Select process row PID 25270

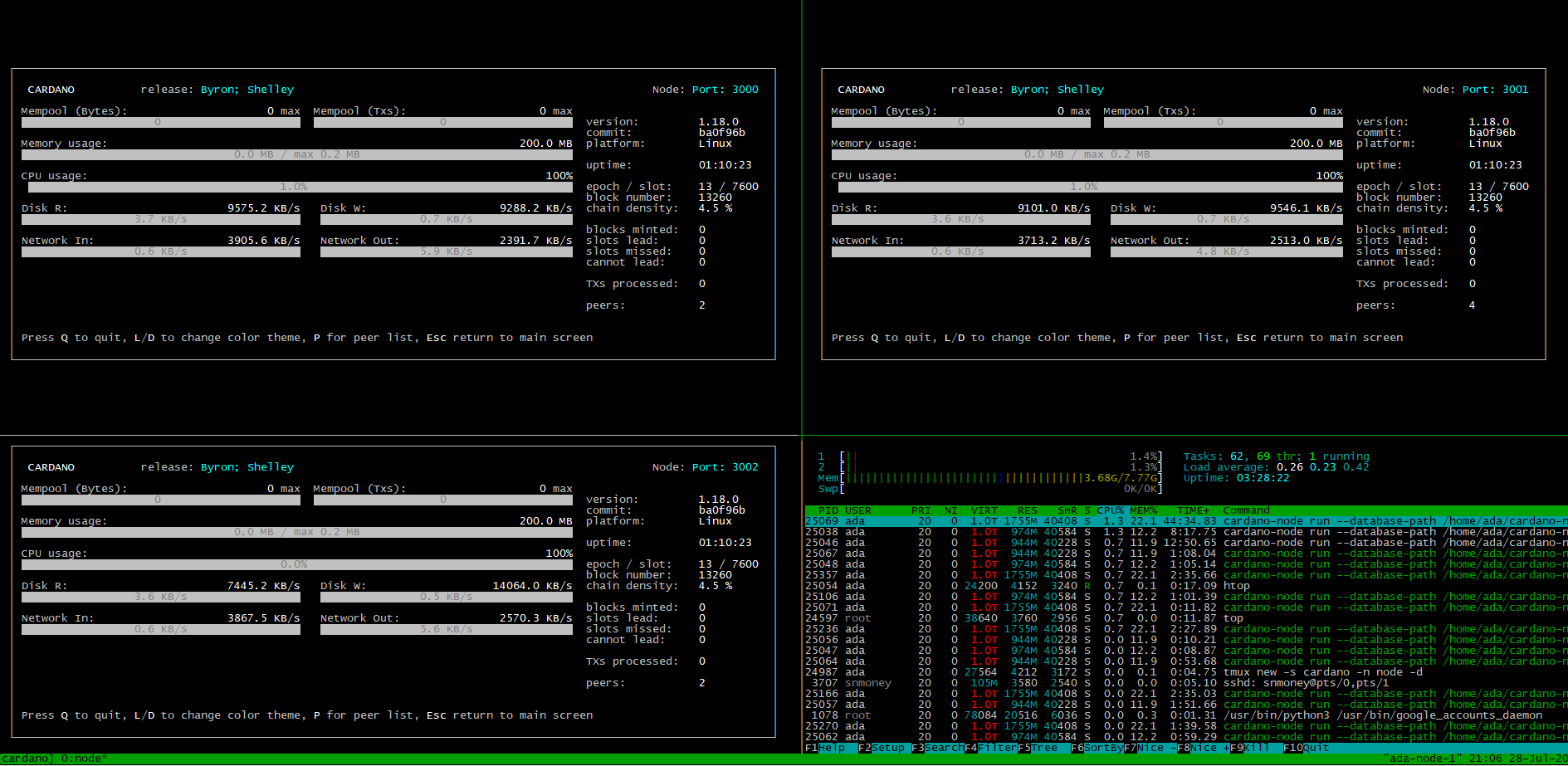1186,726
